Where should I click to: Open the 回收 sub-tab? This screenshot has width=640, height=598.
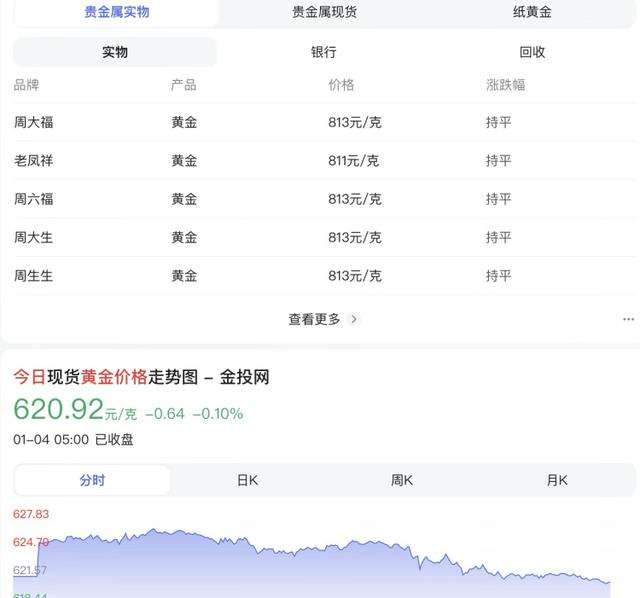tap(532, 52)
